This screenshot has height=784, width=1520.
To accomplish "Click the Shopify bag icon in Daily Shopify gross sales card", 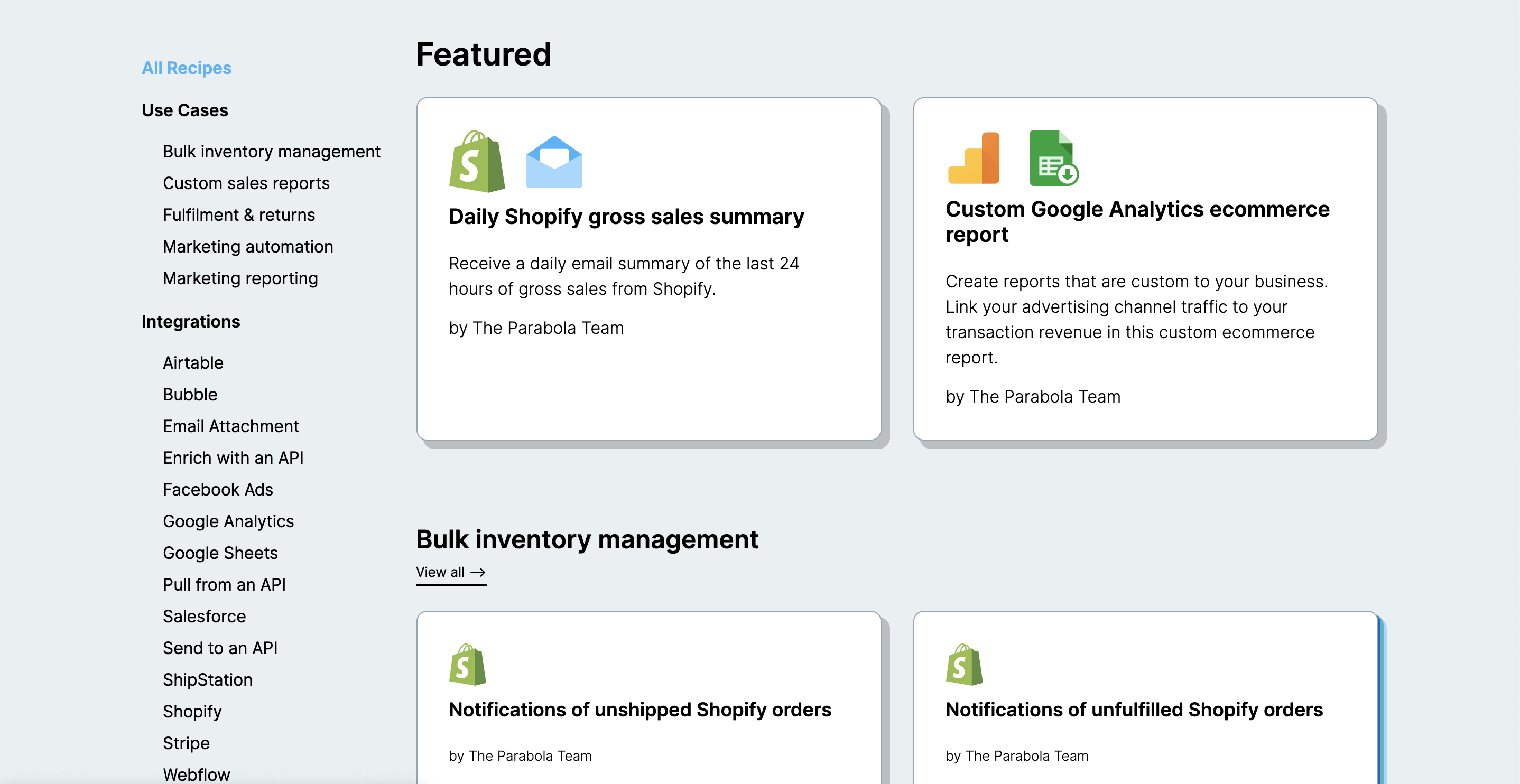I will 477,161.
